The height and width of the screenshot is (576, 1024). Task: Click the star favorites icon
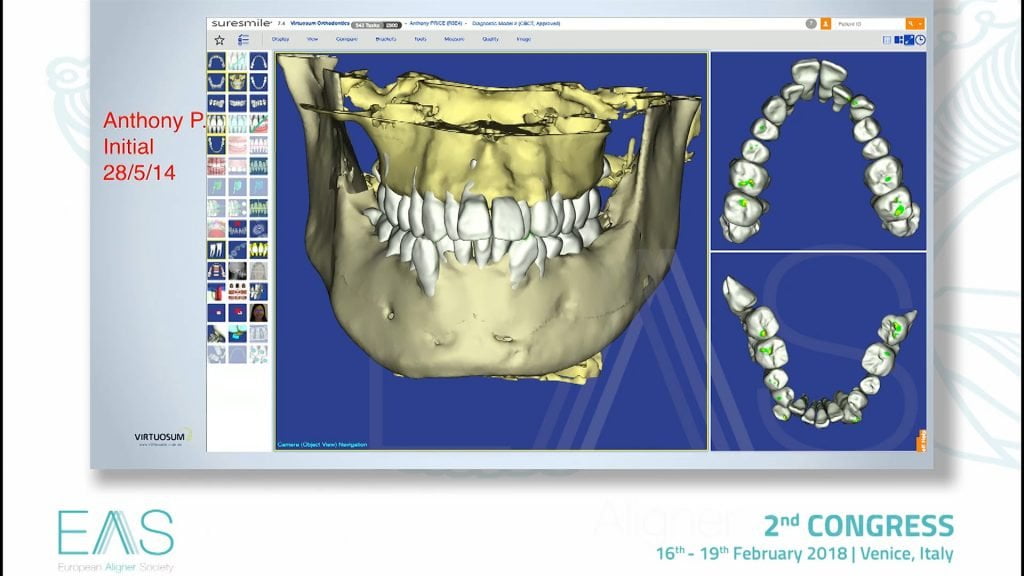click(219, 40)
